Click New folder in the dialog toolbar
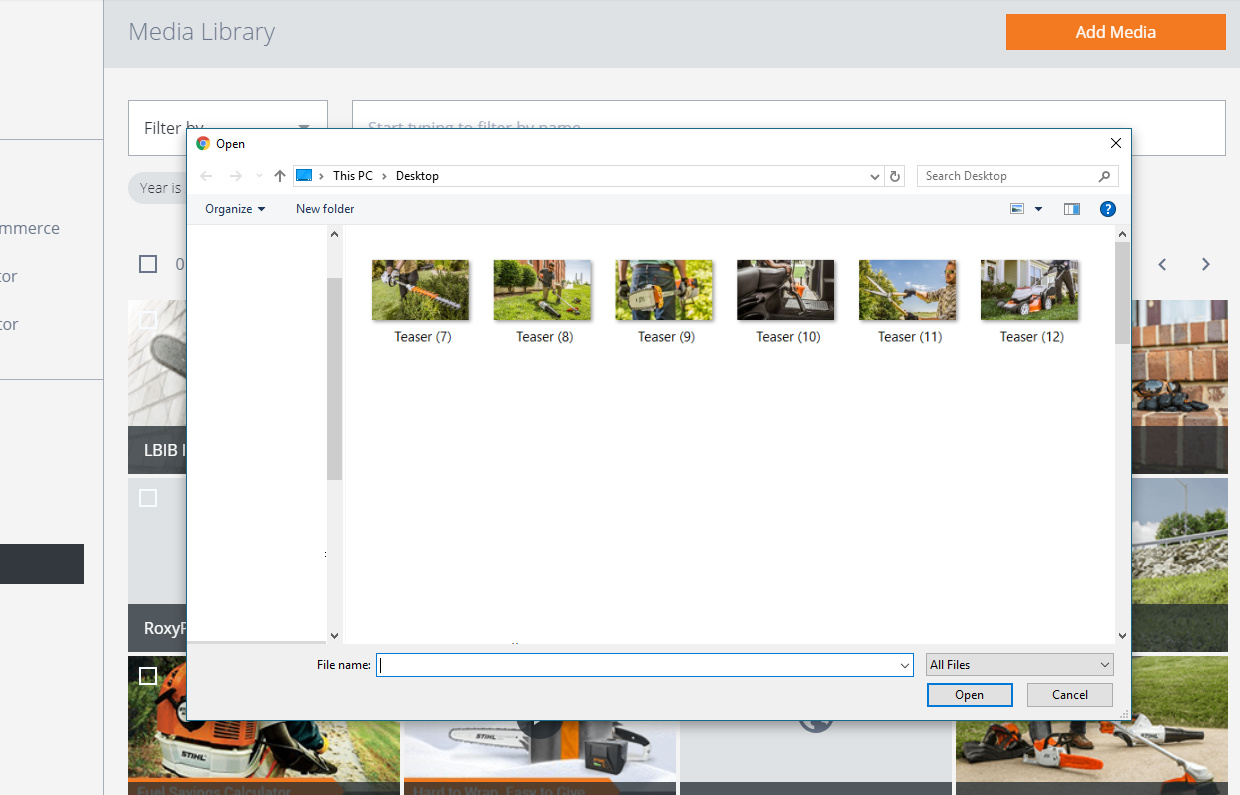This screenshot has width=1240, height=795. point(325,209)
